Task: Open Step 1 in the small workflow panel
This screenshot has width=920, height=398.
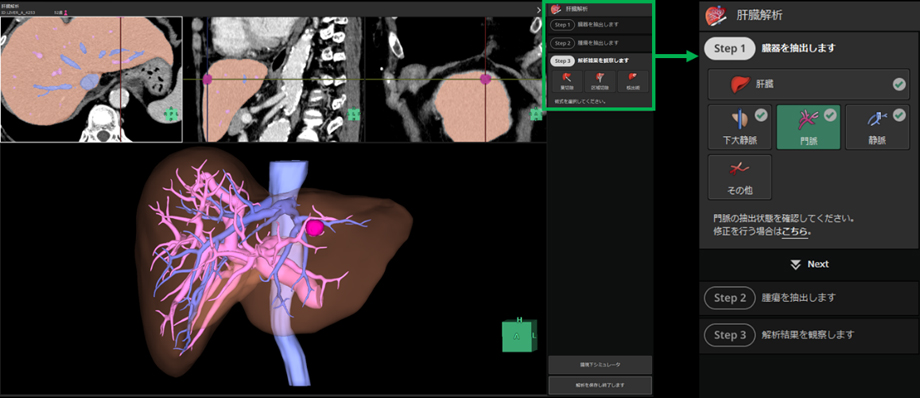Action: click(x=601, y=25)
